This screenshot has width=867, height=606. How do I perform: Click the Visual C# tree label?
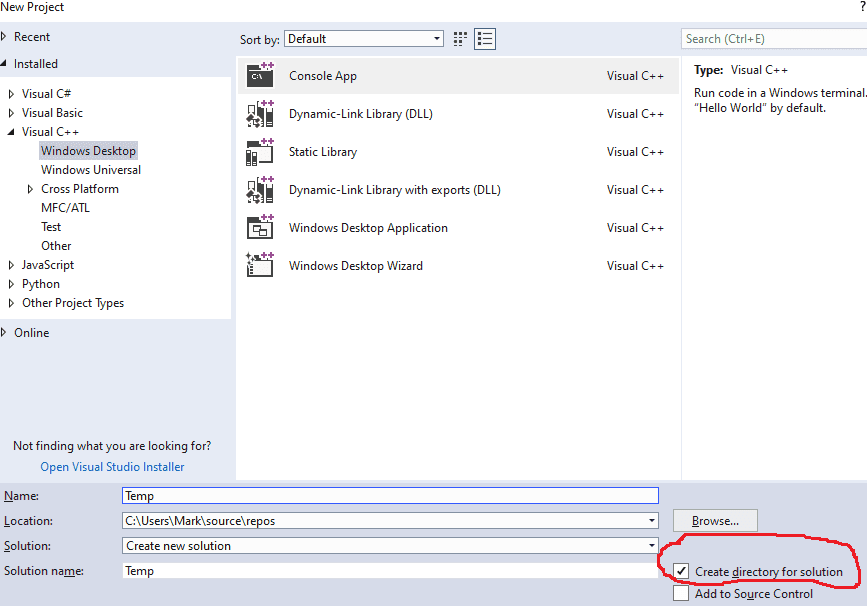[x=46, y=93]
